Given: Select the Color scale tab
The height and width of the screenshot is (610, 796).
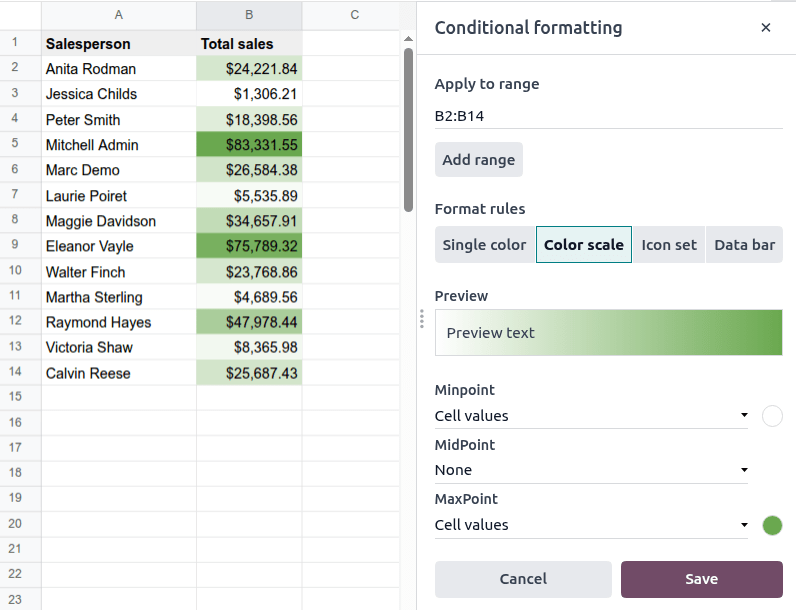Looking at the screenshot, I should click(584, 245).
